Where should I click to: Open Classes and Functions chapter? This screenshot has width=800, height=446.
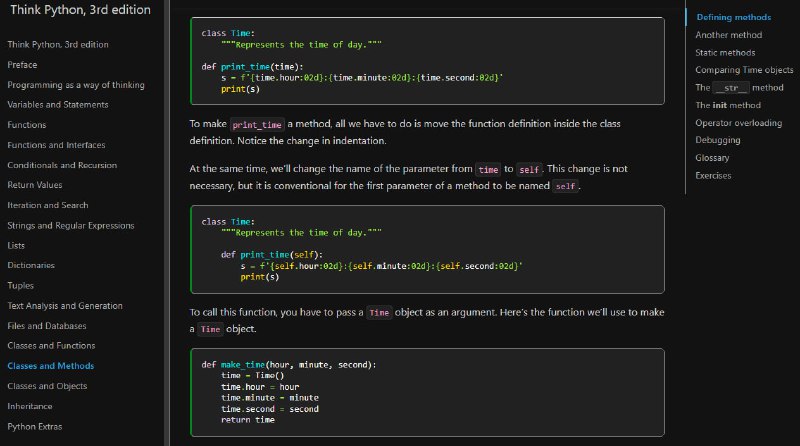click(x=51, y=345)
